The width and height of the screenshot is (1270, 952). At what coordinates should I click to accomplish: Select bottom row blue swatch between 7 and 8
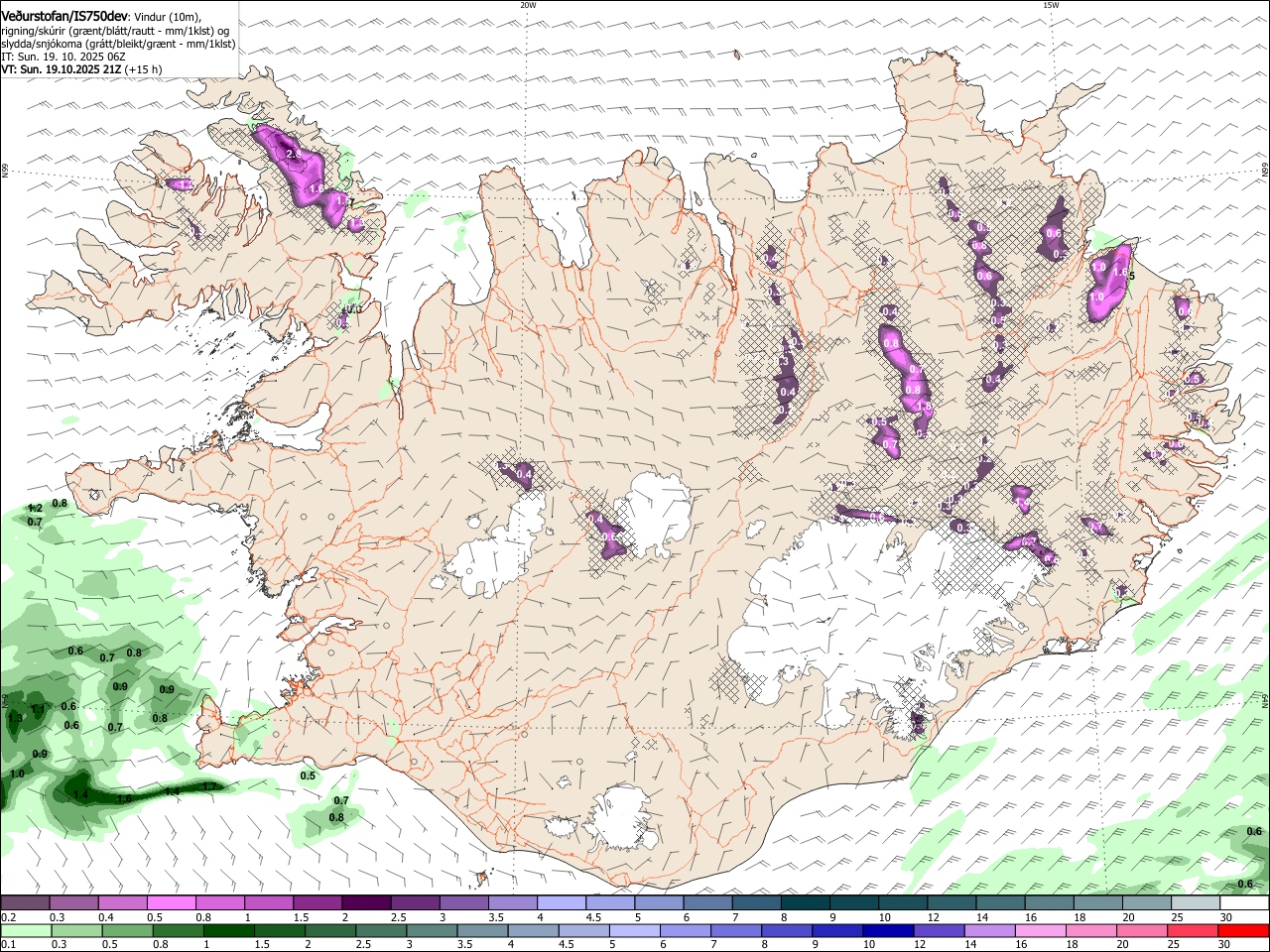coord(735,930)
